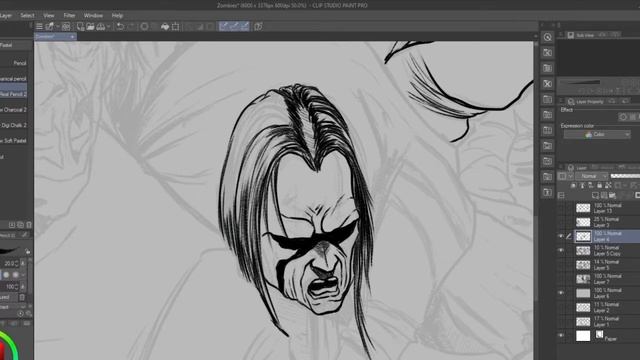
Task: Toggle first snap-to-ruler button in command bar
Action: point(224,27)
